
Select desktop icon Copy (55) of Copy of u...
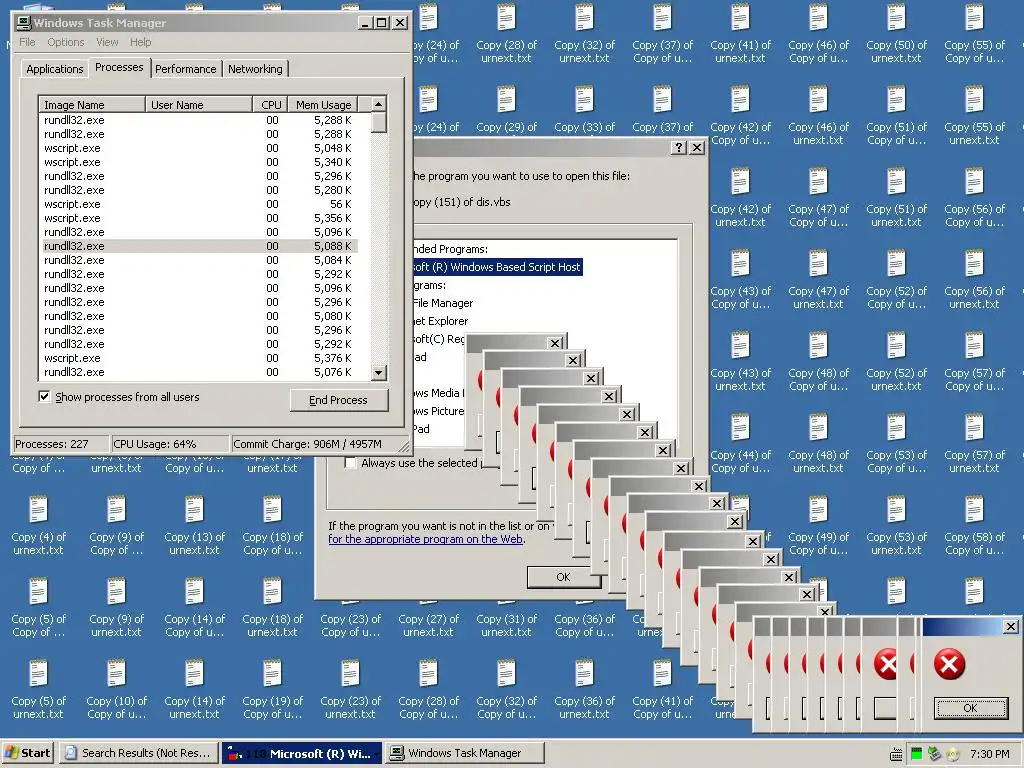click(974, 33)
